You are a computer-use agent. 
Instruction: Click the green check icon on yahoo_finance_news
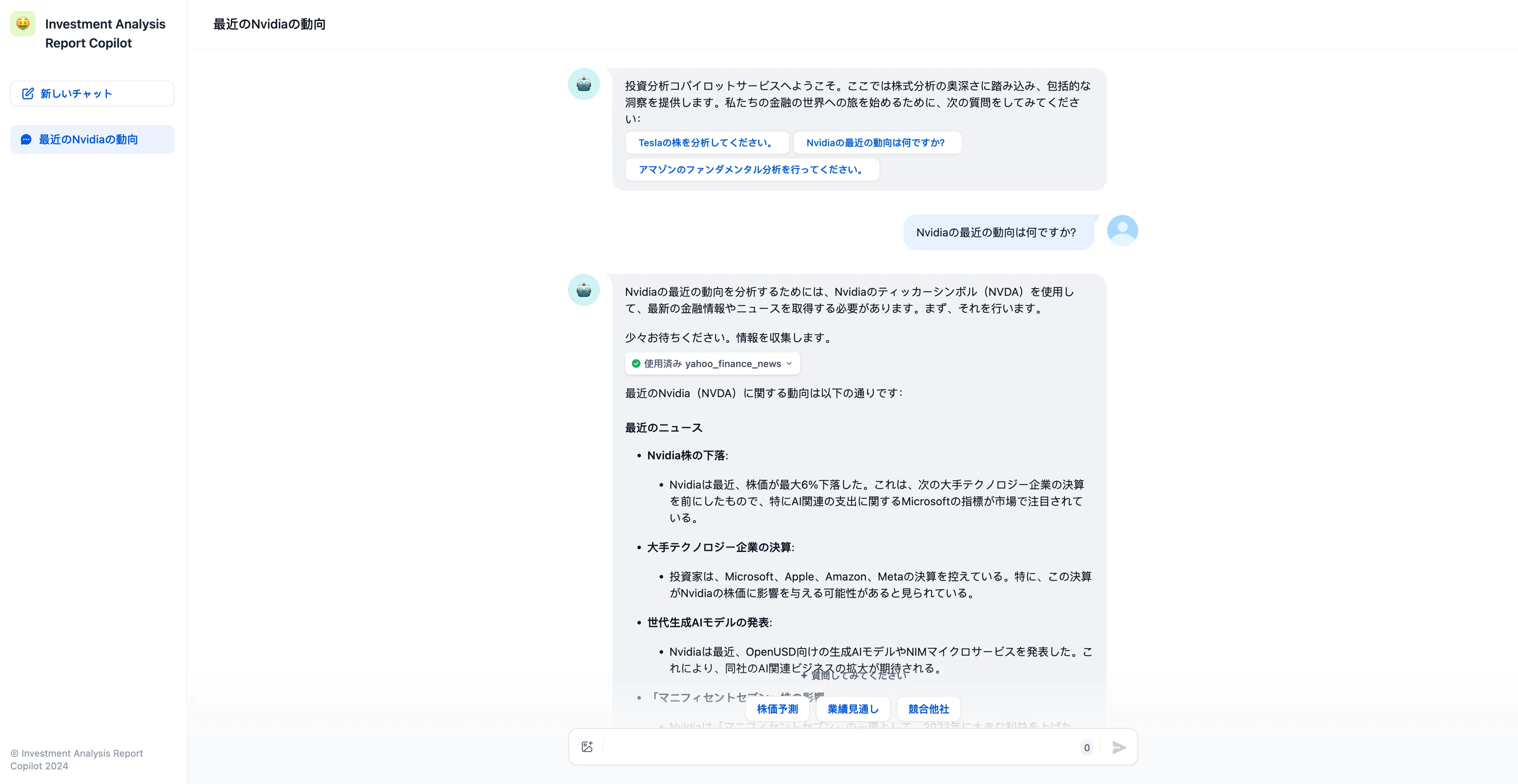tap(636, 363)
